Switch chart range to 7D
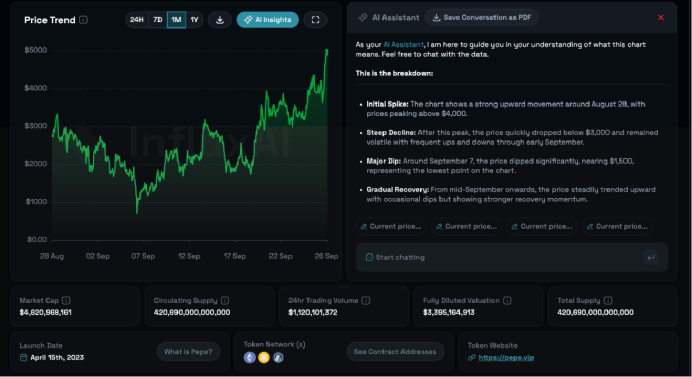 (x=158, y=20)
